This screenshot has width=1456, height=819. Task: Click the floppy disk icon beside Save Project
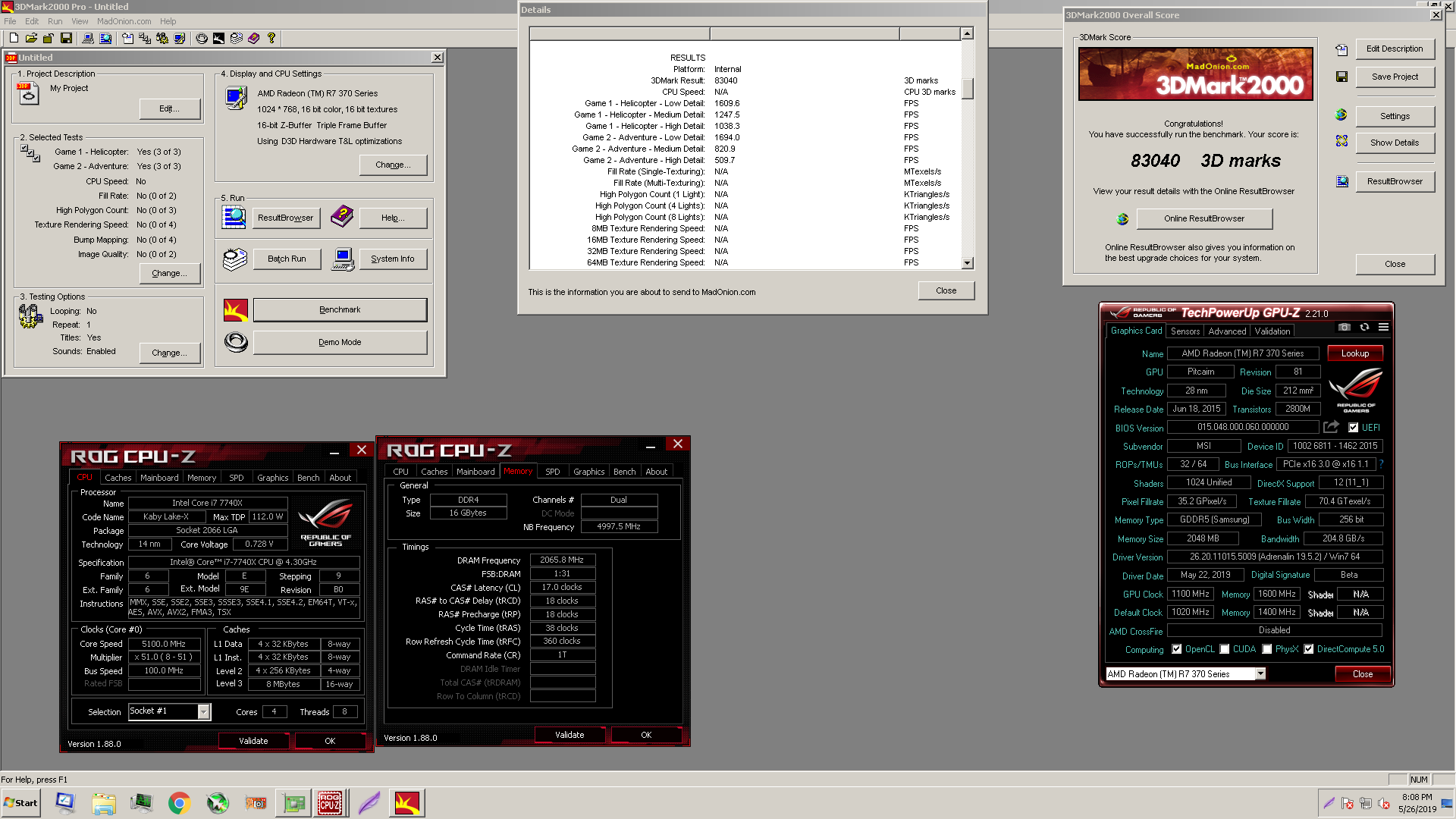1341,77
